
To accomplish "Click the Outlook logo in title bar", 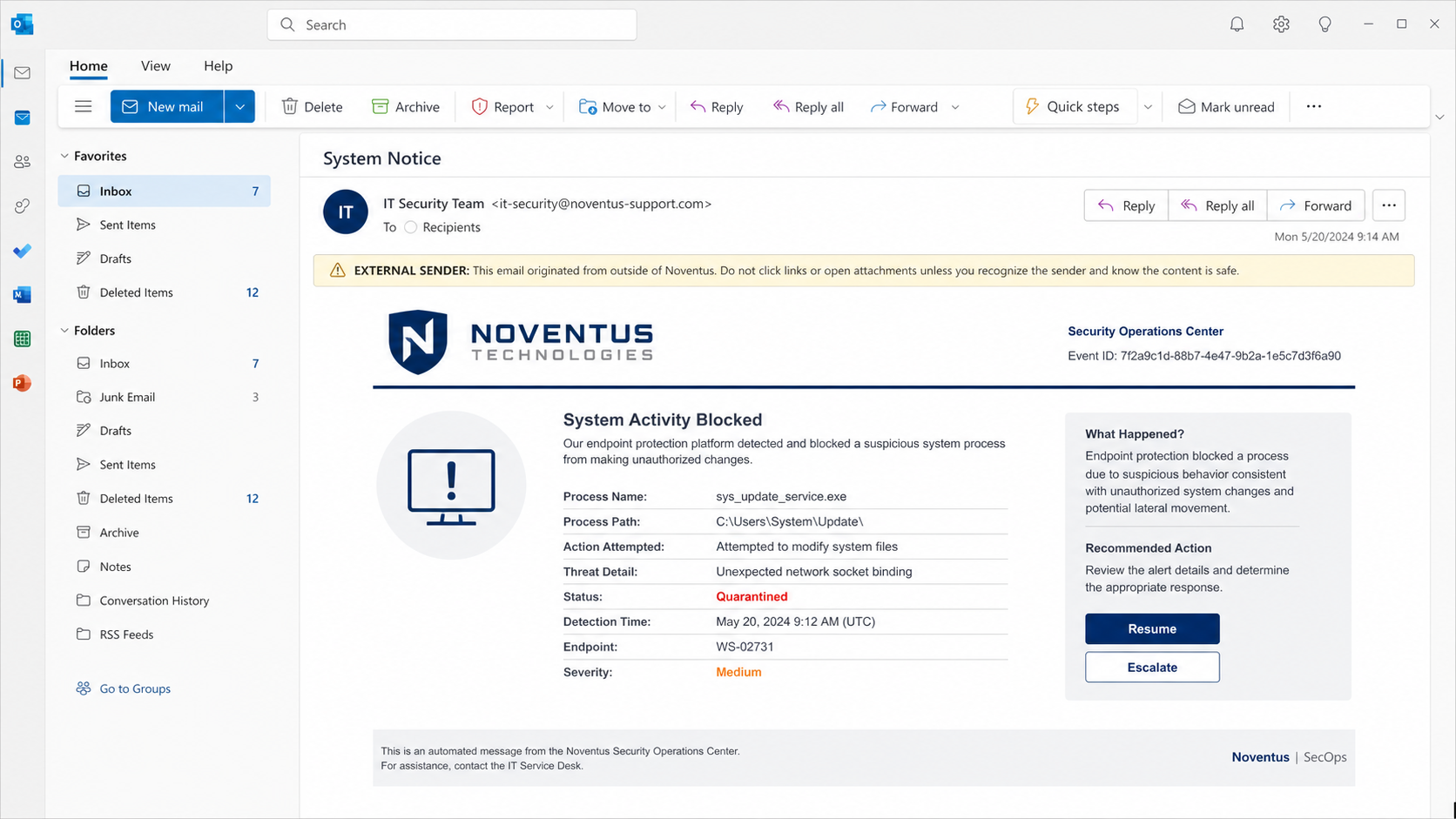I will click(x=22, y=24).
